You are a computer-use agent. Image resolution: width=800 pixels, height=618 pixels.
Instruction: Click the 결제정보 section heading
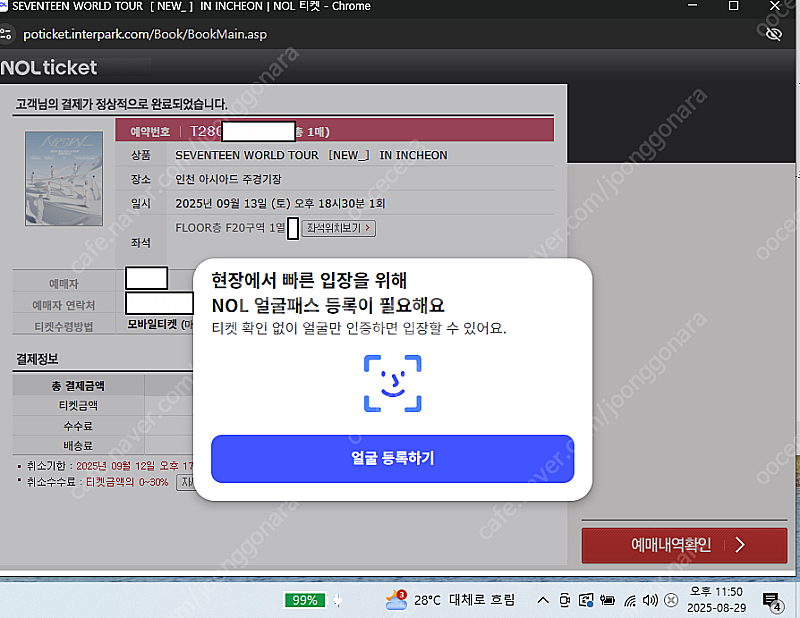click(x=37, y=359)
